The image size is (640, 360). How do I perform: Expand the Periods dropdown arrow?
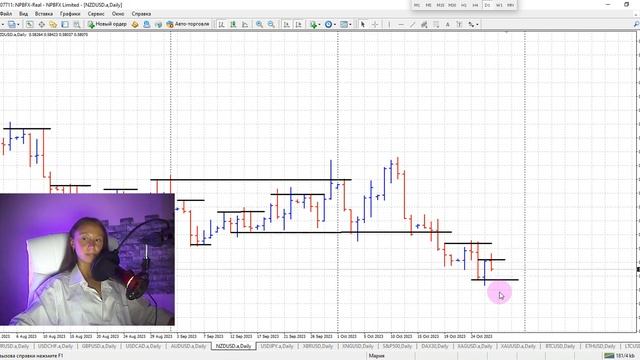335,24
